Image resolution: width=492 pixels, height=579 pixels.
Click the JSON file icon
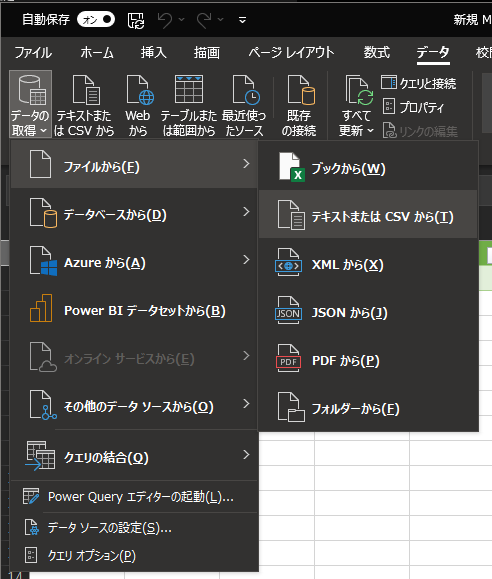(288, 311)
